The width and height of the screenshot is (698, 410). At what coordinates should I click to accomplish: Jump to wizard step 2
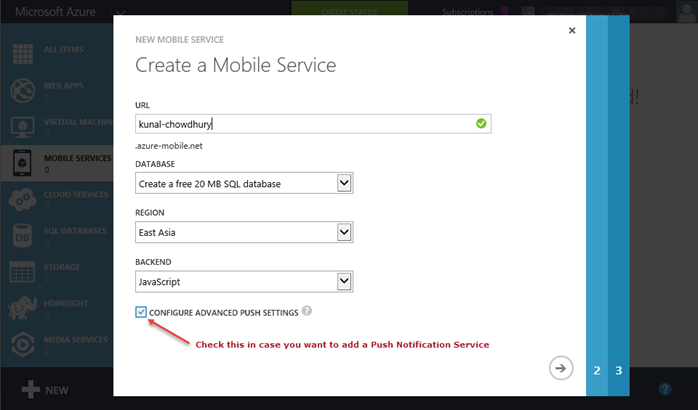point(597,370)
